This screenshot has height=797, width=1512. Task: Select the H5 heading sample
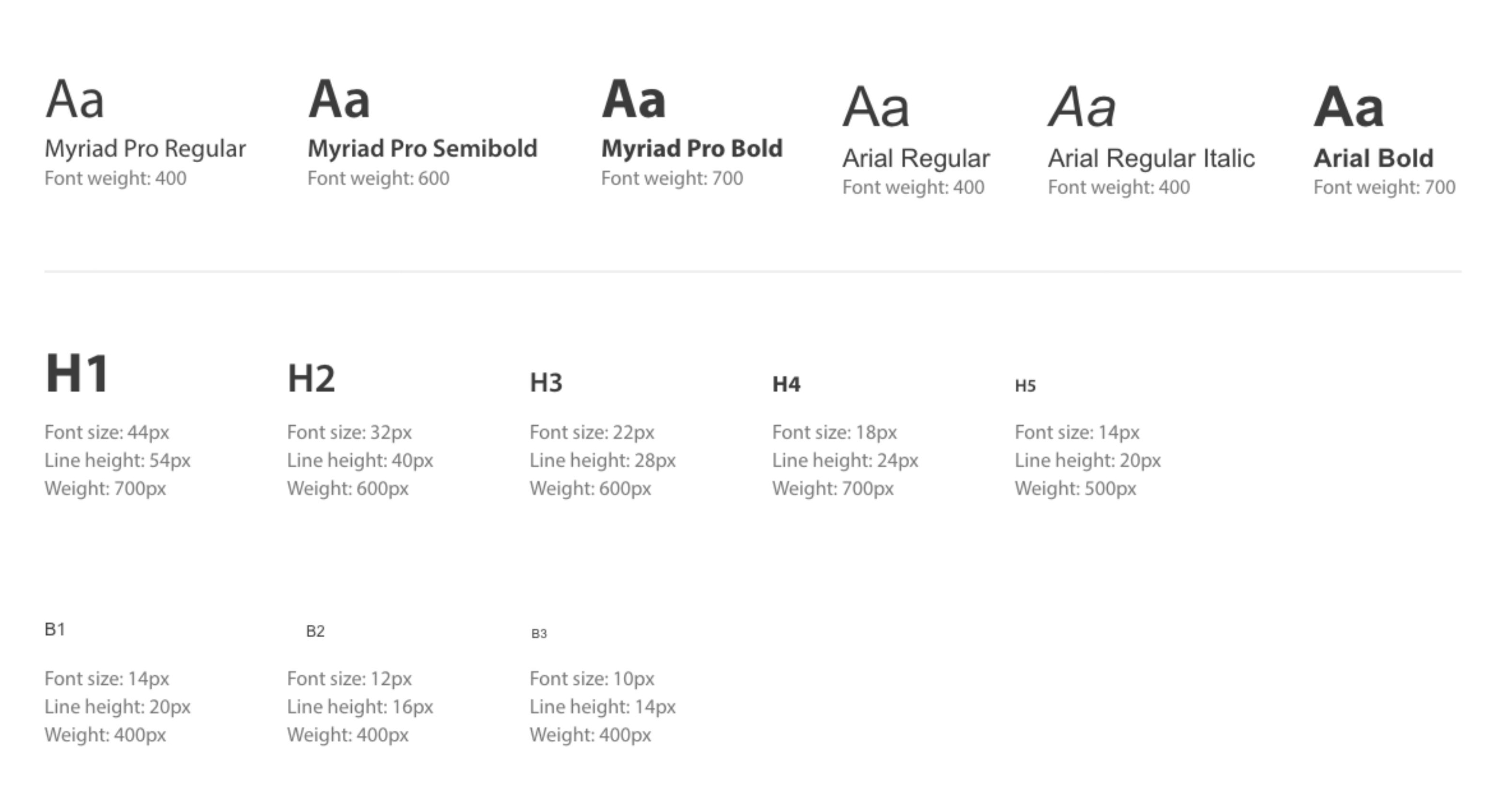(1025, 386)
